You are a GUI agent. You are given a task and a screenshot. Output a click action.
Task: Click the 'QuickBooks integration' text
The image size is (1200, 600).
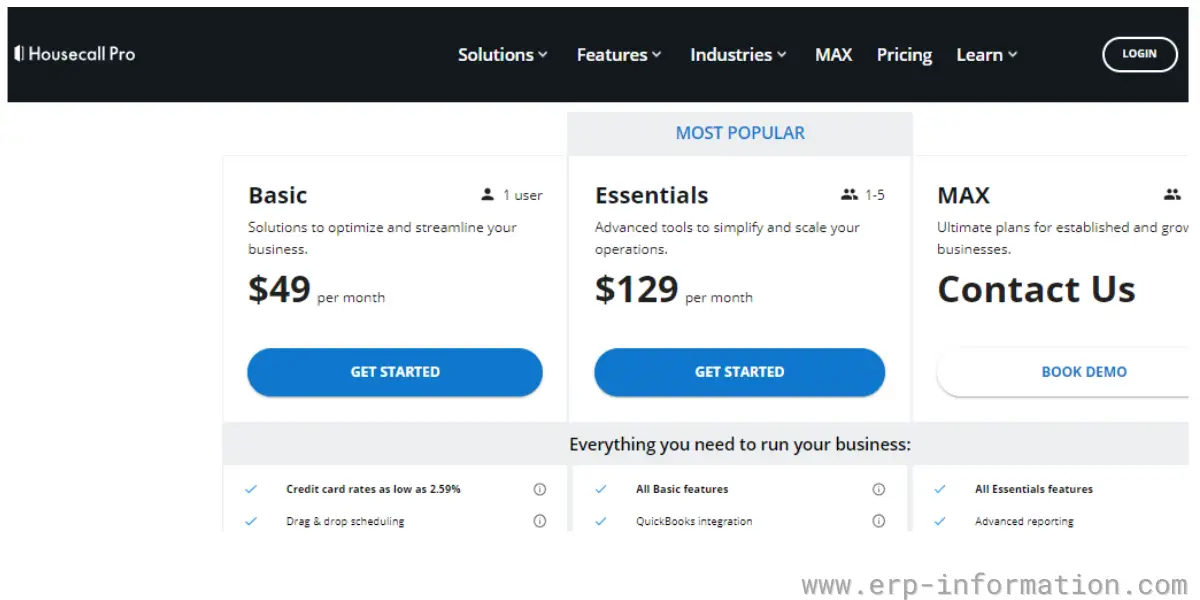pyautogui.click(x=694, y=521)
